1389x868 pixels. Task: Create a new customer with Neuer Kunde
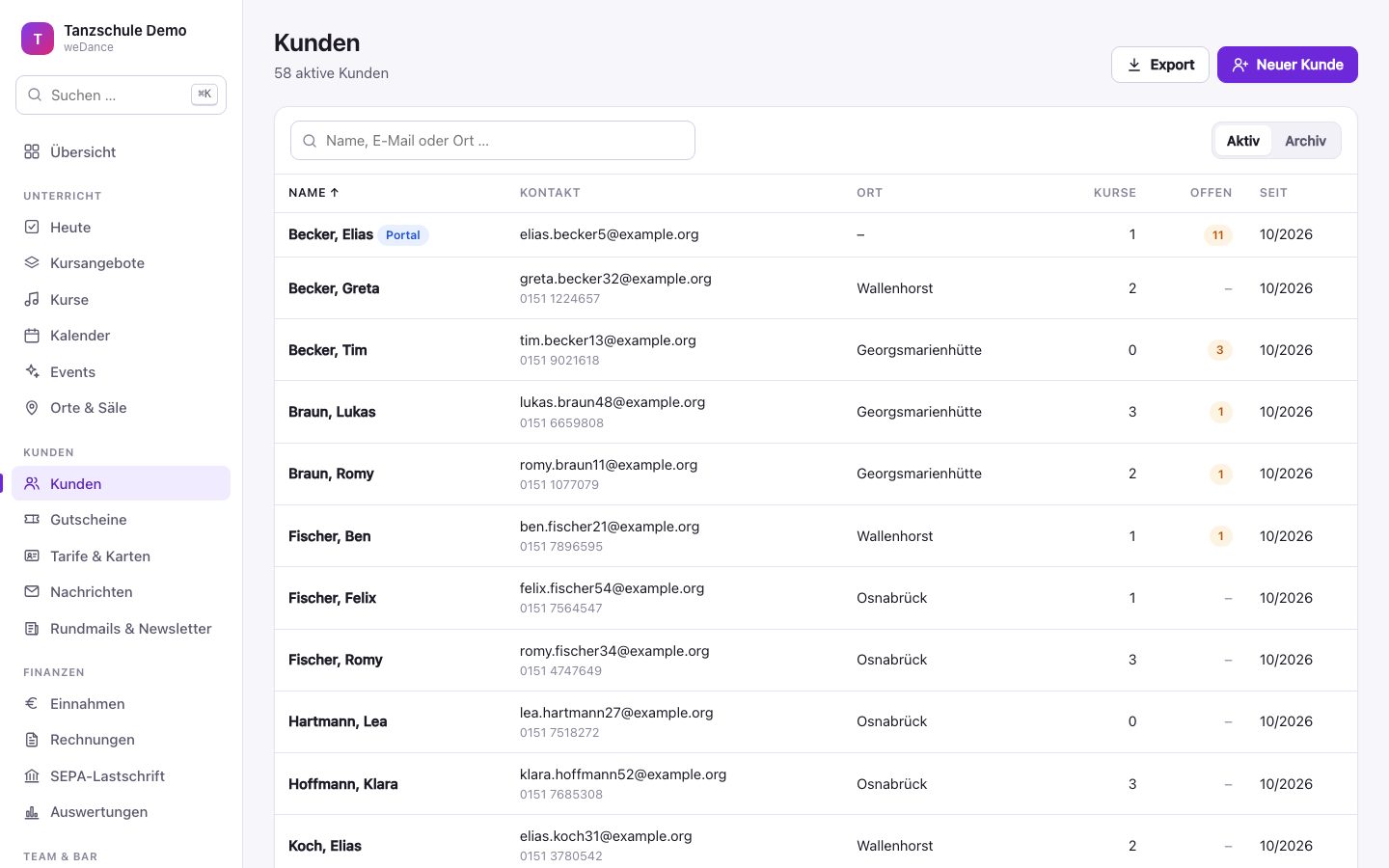(1288, 65)
